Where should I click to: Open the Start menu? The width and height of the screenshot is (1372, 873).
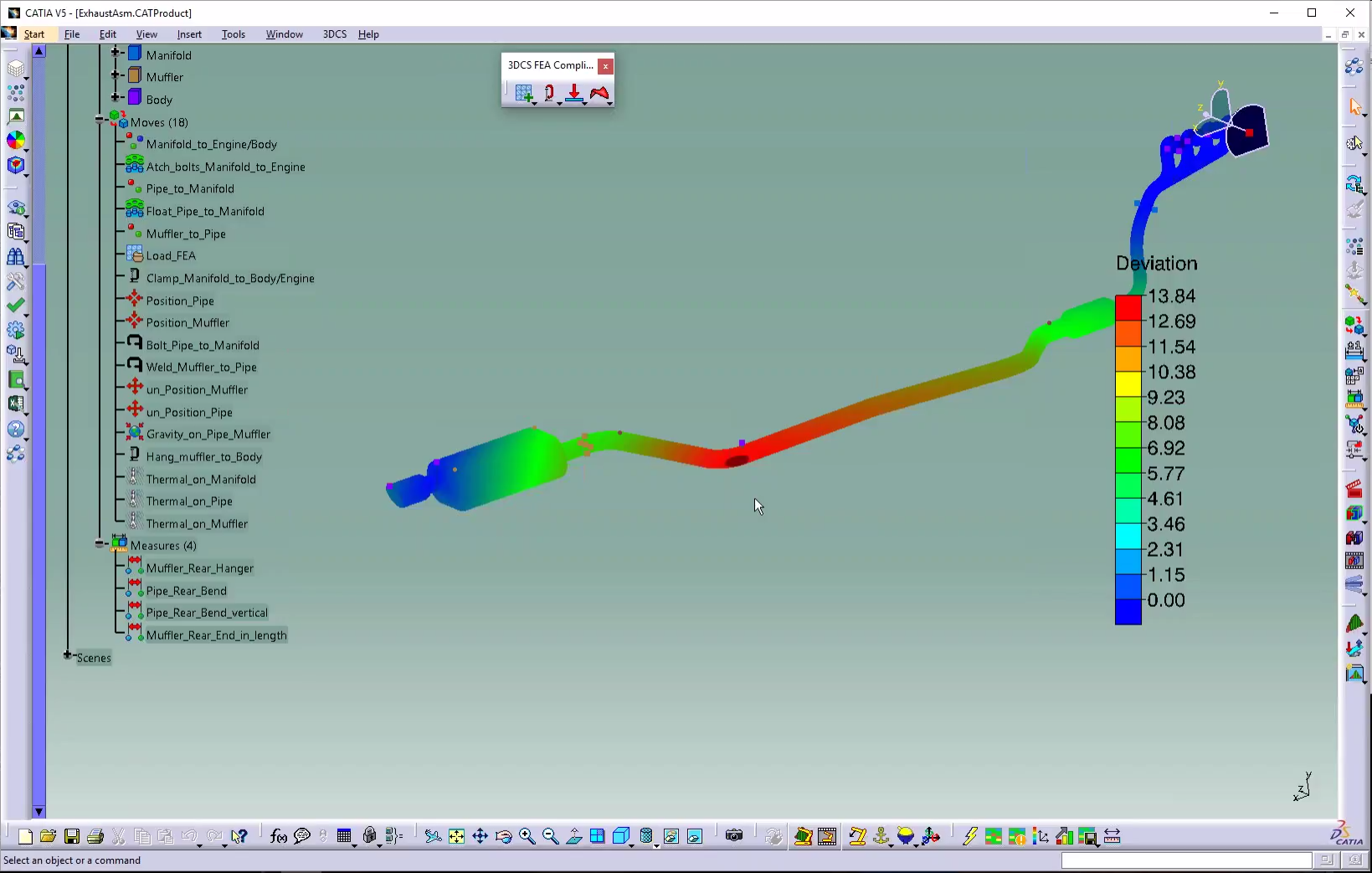click(x=34, y=34)
